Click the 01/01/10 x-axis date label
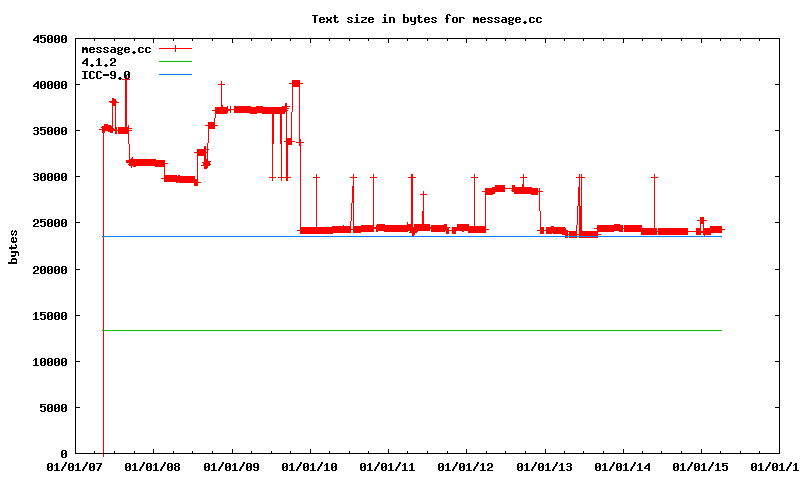 point(310,467)
